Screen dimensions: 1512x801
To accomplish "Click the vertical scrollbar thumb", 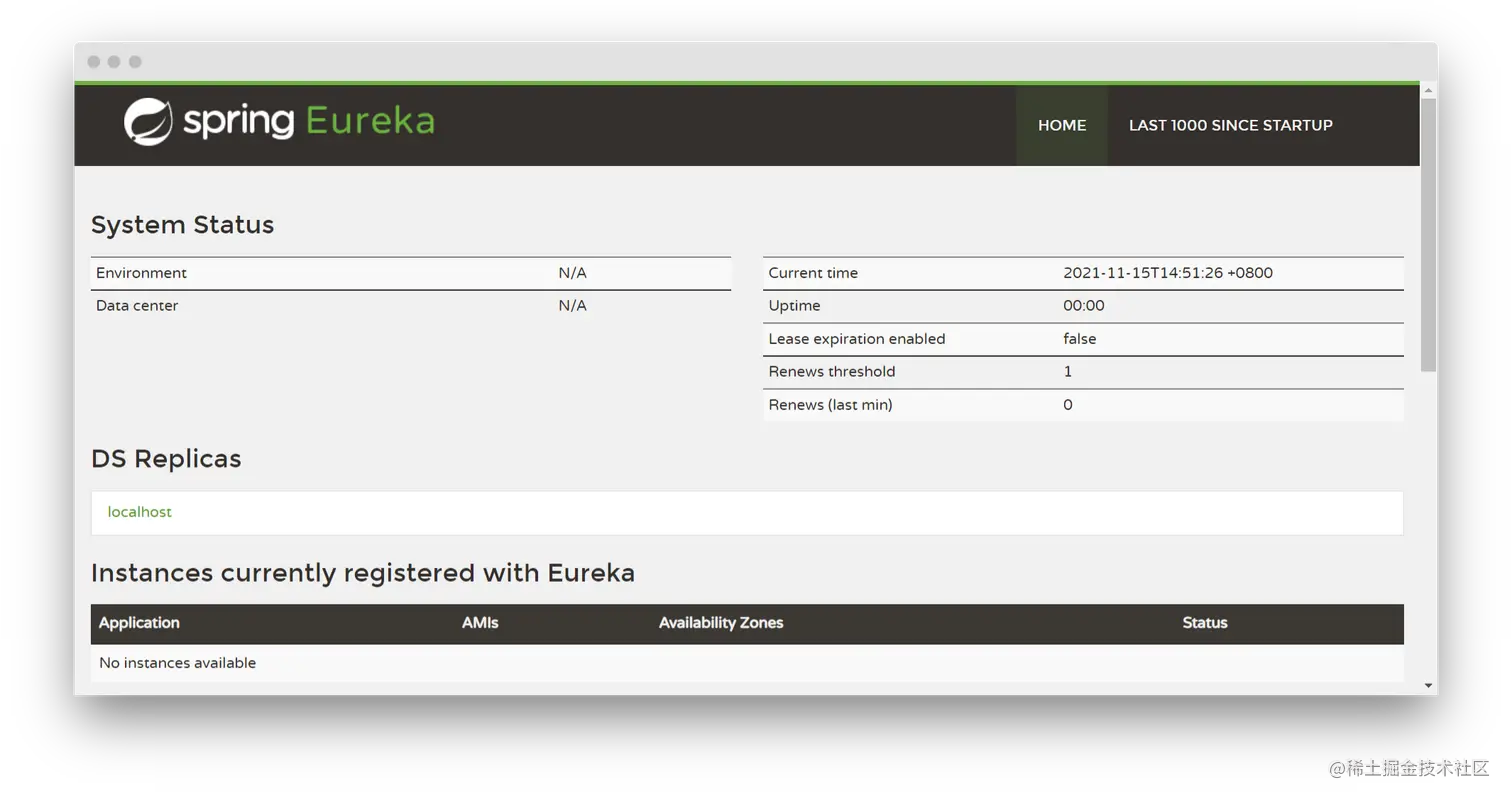I will tap(1428, 235).
